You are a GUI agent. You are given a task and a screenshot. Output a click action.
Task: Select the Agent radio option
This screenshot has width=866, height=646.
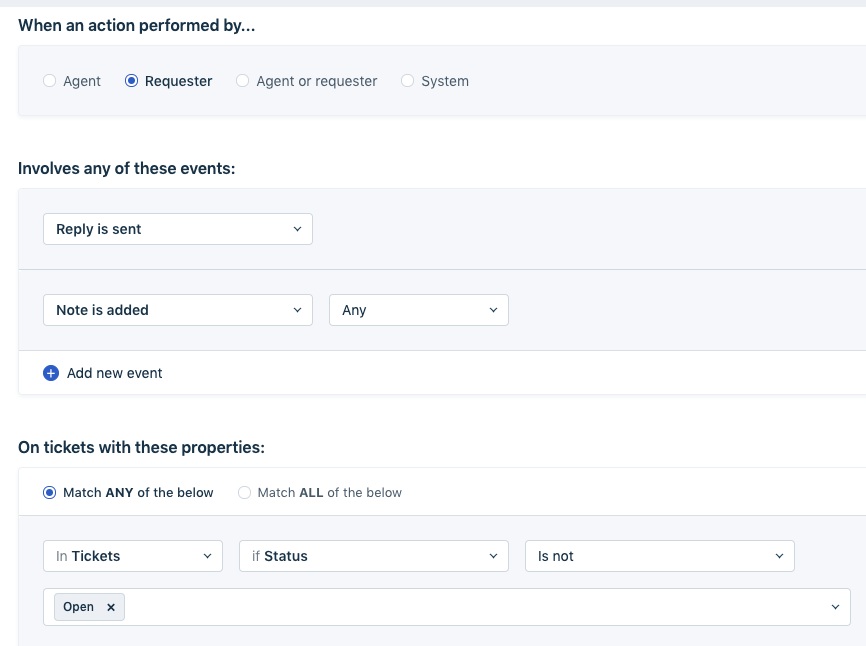click(x=49, y=81)
